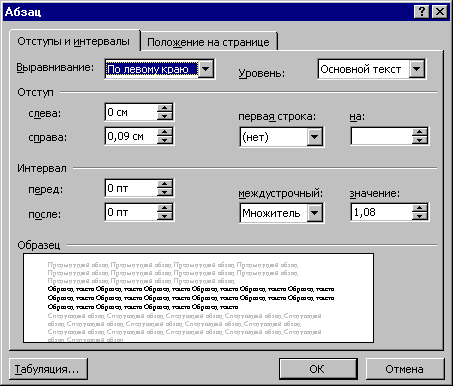453x386 pixels.
Task: Switch to the Отступы и интервалы tab
Action: [74, 41]
